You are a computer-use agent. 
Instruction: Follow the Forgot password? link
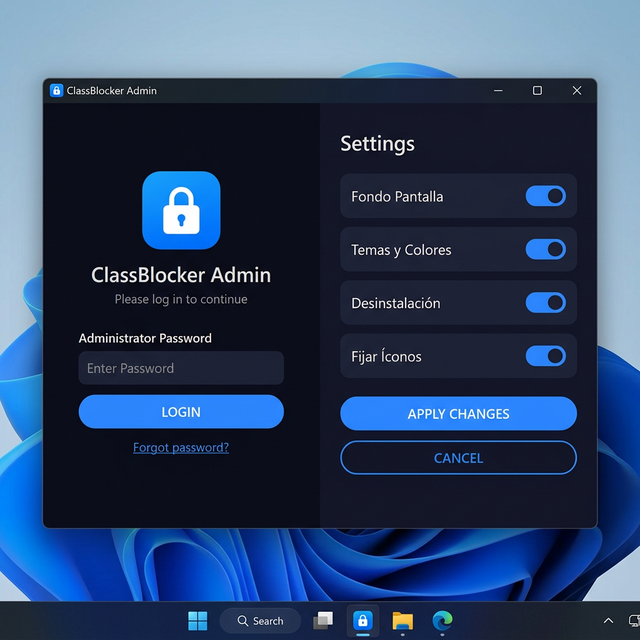pyautogui.click(x=181, y=448)
